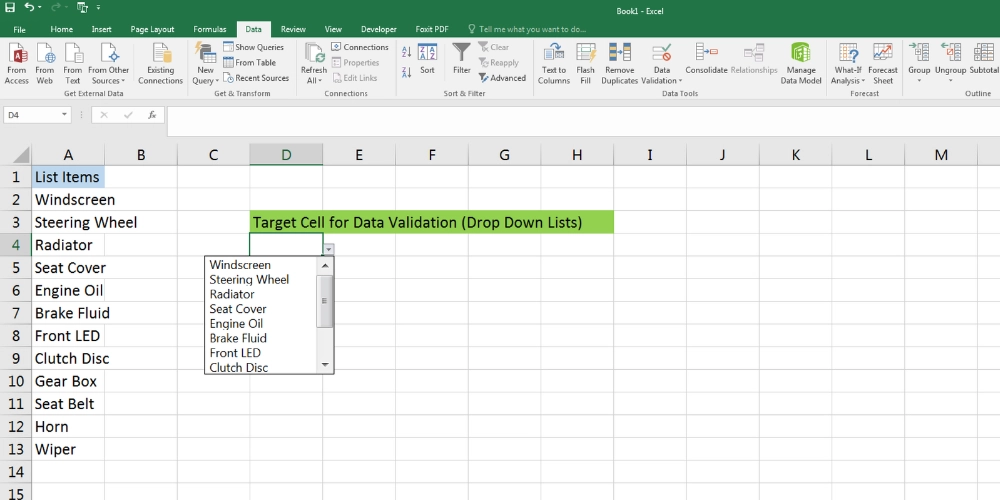Click the drop-down list scrollbar thumb
The width and height of the screenshot is (1000, 500).
coord(325,301)
